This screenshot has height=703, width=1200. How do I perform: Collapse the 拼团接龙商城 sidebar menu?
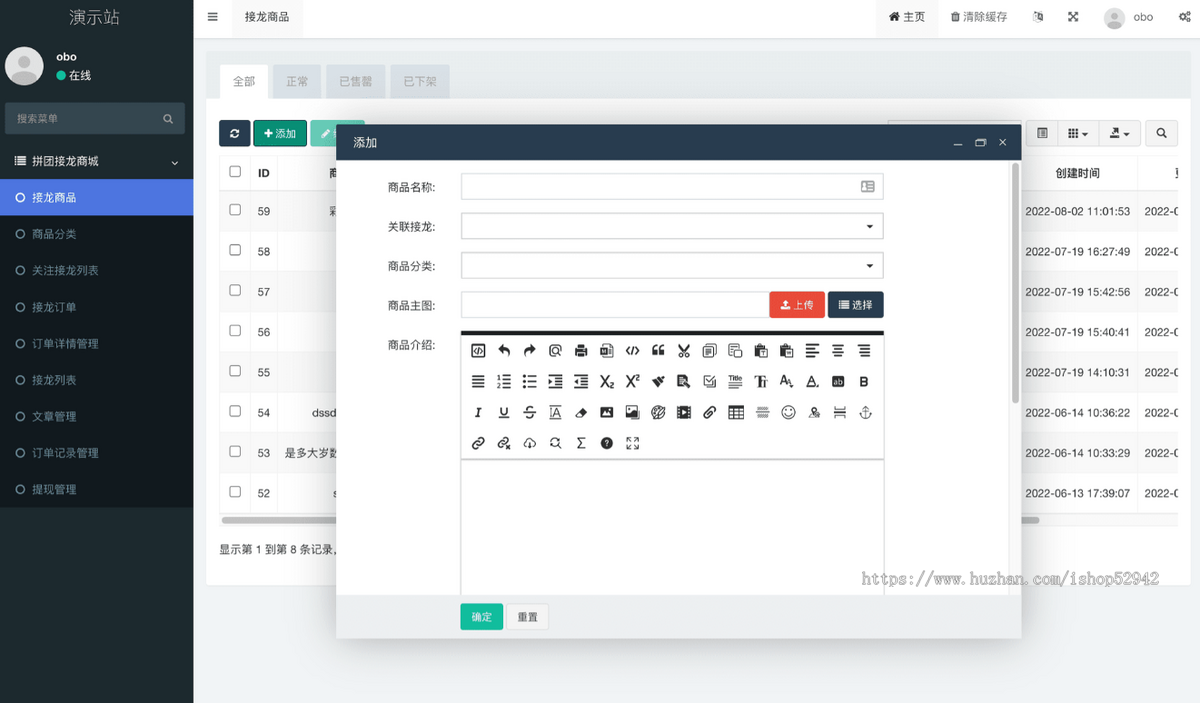coord(96,161)
